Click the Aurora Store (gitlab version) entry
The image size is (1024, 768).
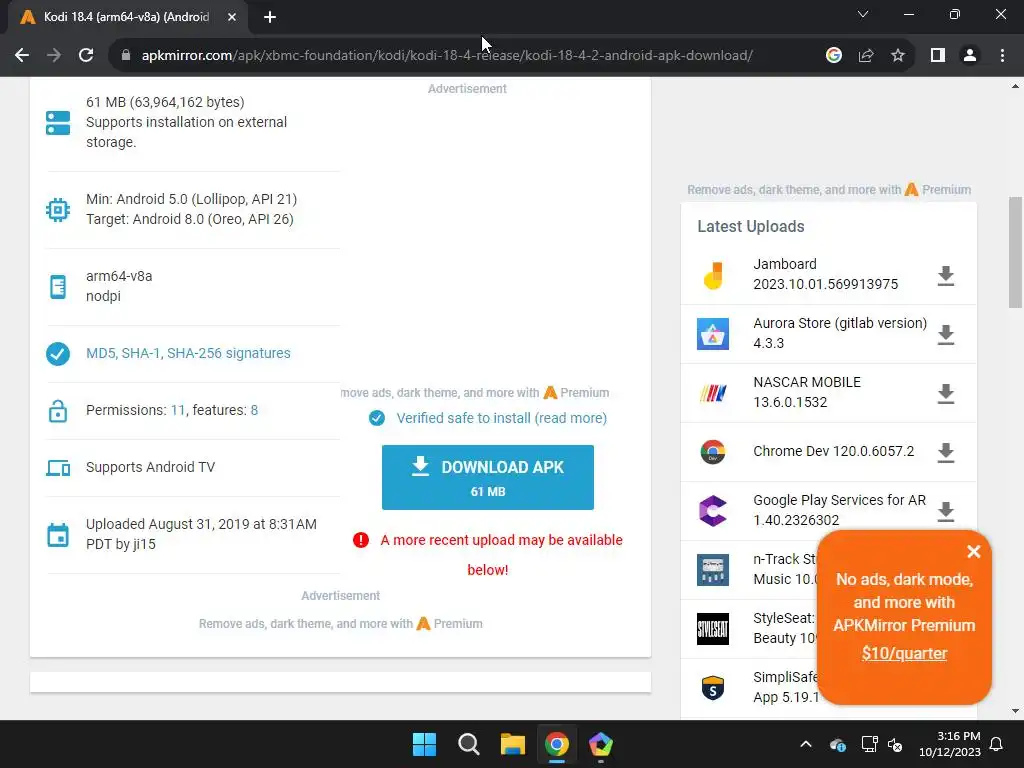tap(840, 333)
